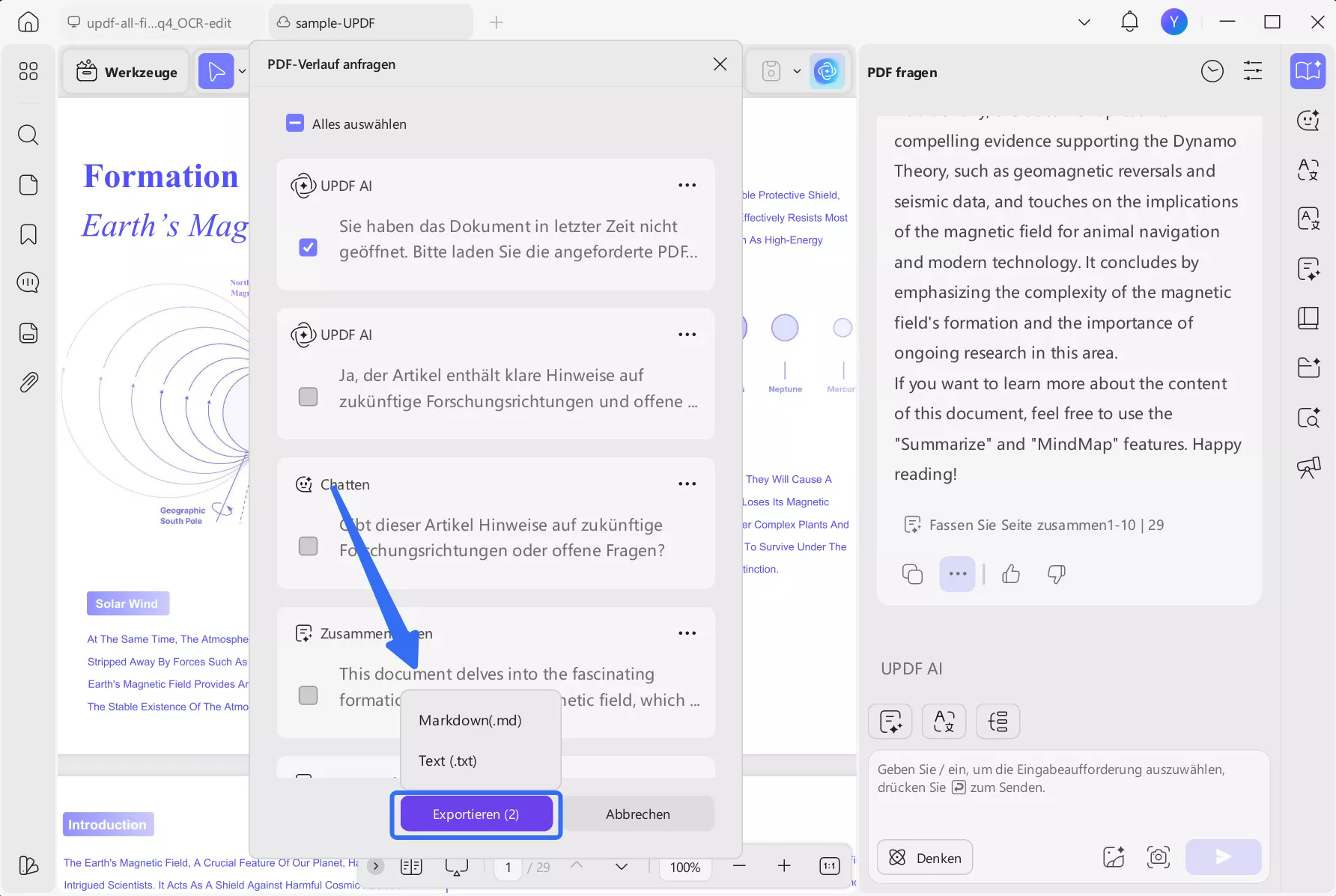
Task: Check the 'Chatten' conversation checkbox
Action: click(x=308, y=546)
